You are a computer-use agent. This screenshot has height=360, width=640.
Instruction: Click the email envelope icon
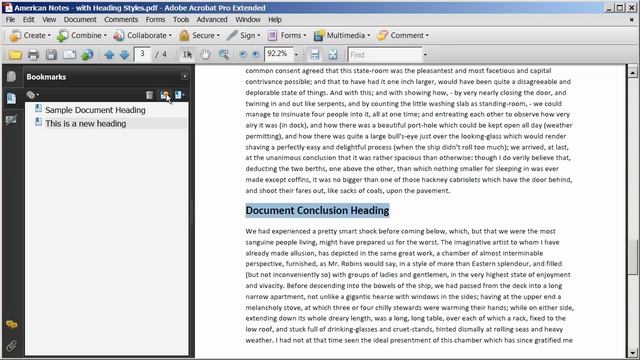[69, 55]
